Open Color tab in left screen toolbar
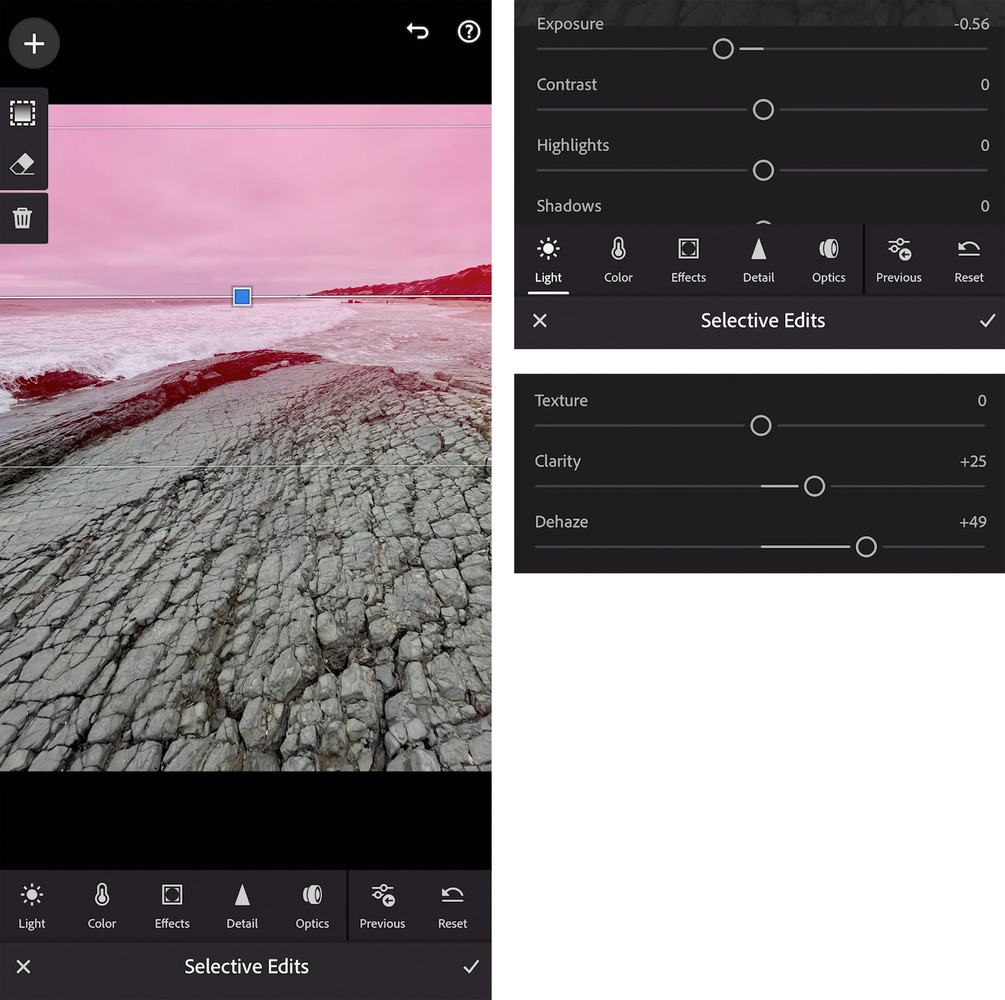Screen dimensions: 1005x1000 point(102,906)
